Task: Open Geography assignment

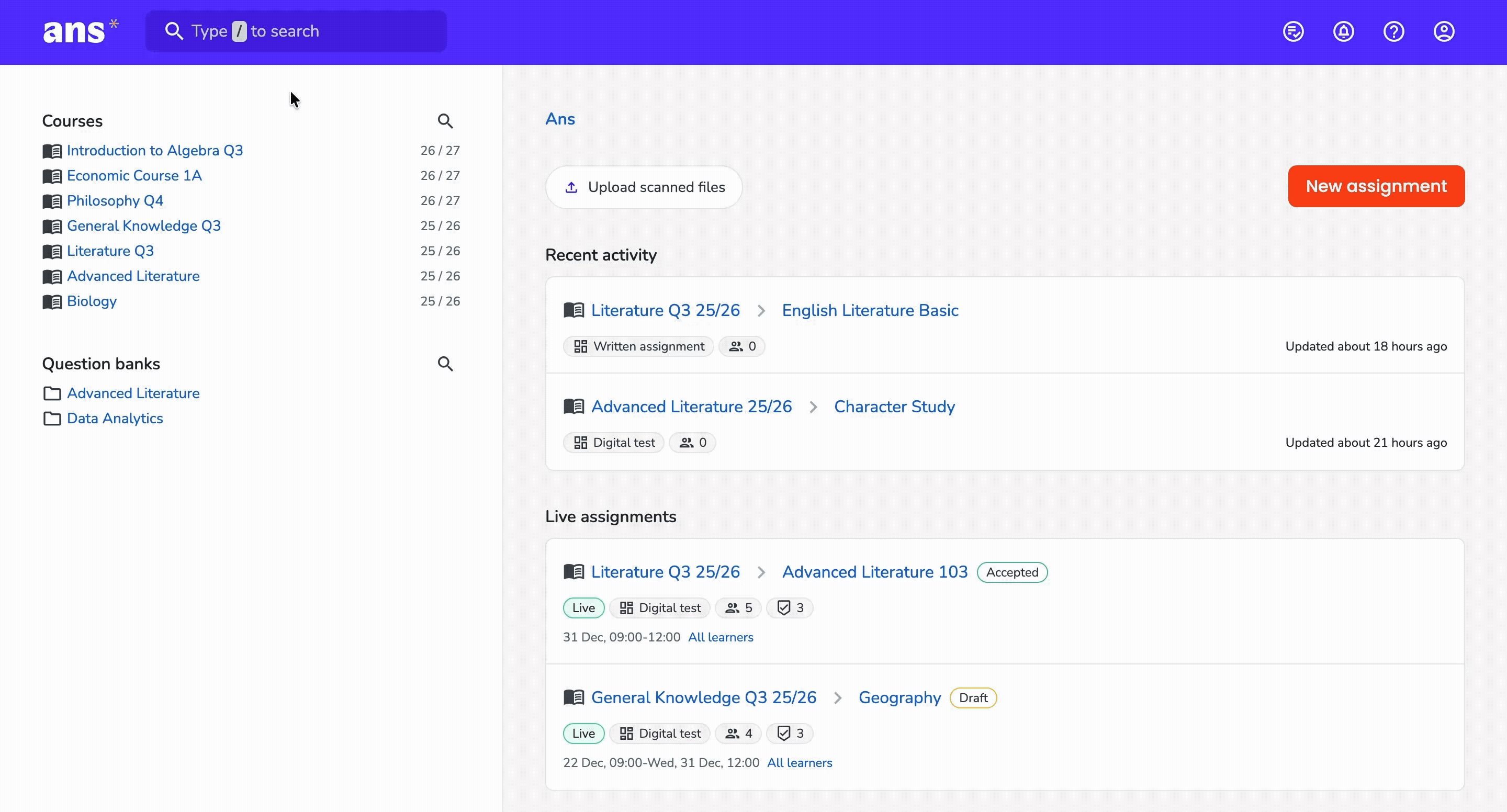Action: (x=900, y=697)
